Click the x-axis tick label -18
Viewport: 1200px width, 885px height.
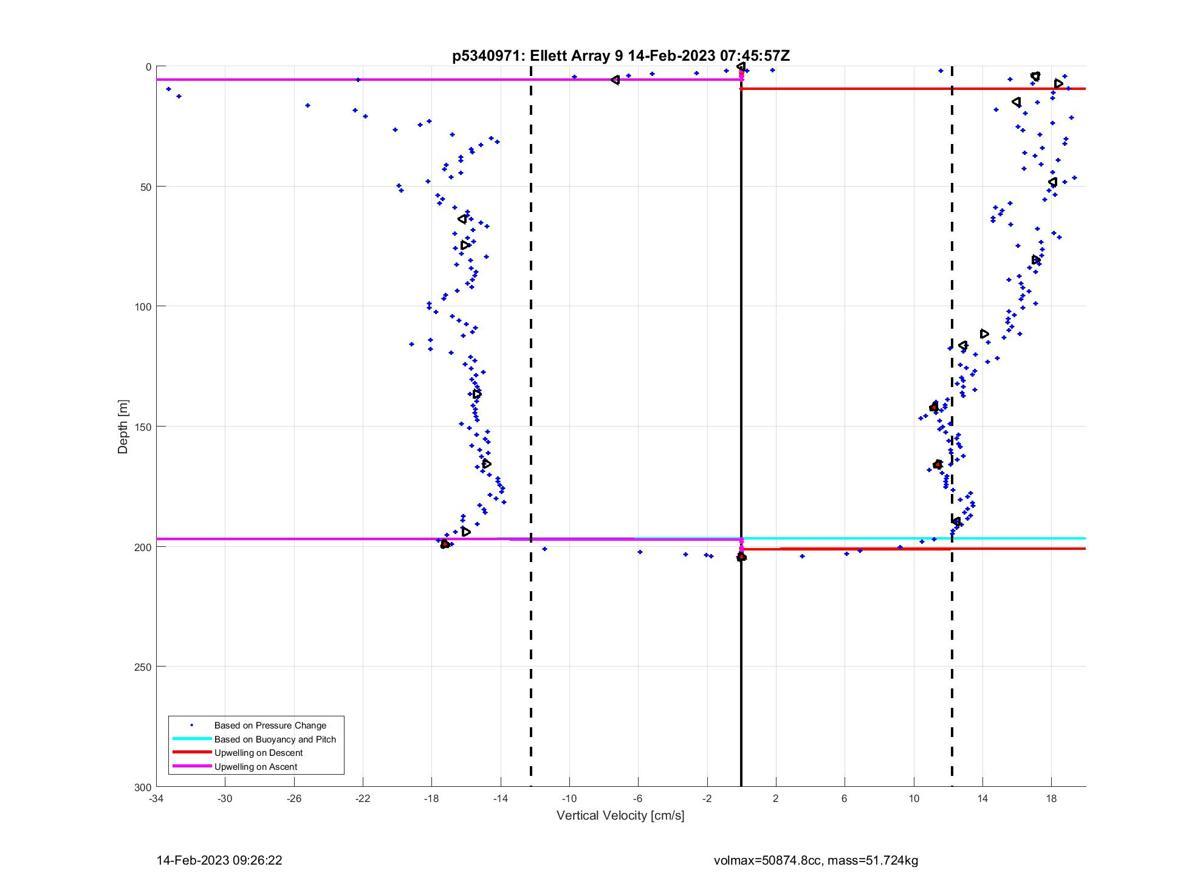point(431,798)
